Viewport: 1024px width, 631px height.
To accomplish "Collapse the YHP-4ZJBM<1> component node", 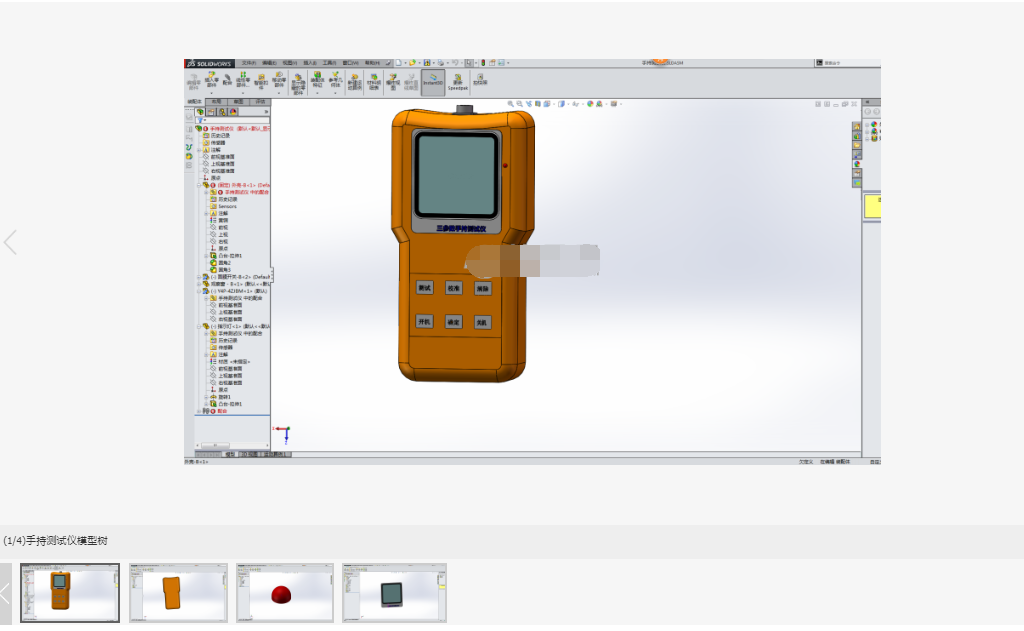I will (199, 291).
